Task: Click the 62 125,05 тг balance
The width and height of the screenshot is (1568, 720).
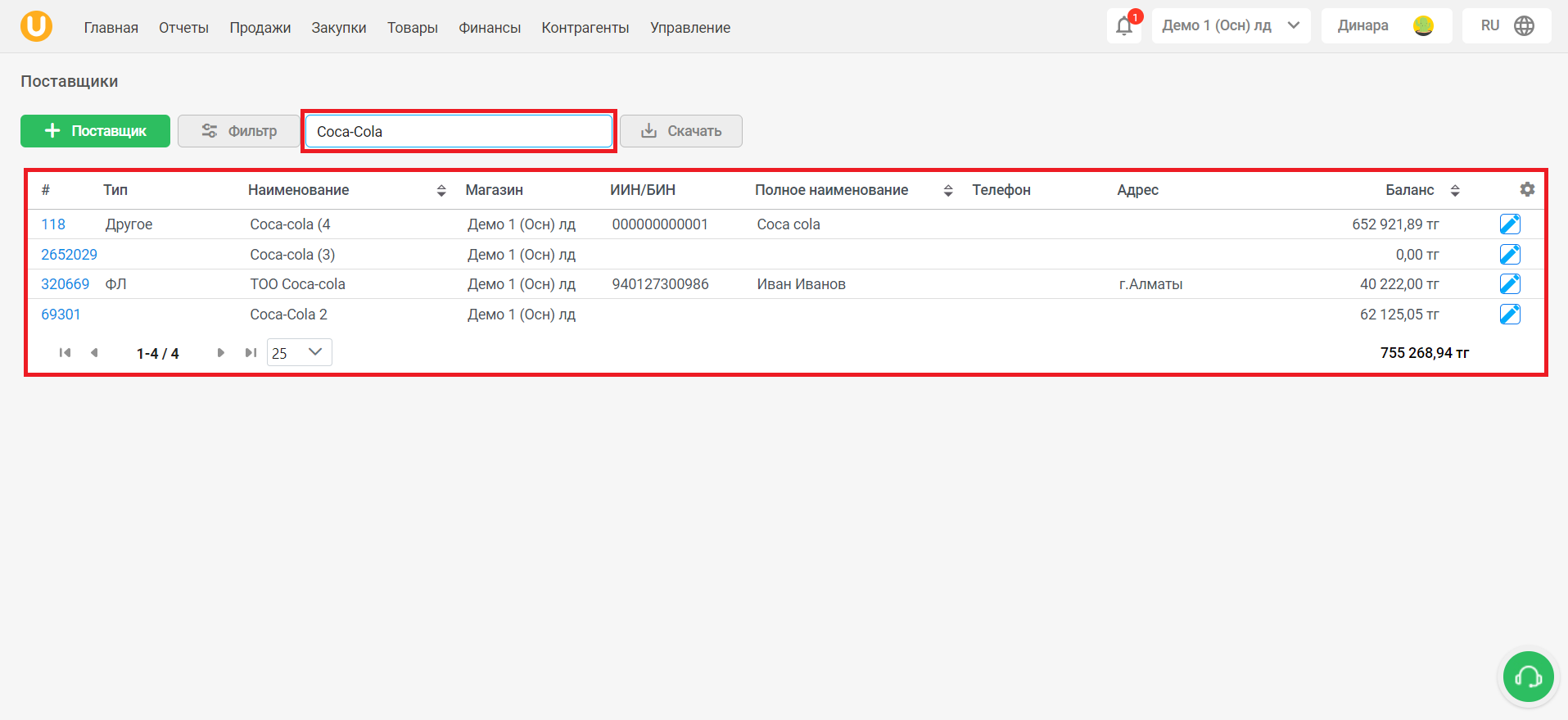Action: (x=1399, y=315)
